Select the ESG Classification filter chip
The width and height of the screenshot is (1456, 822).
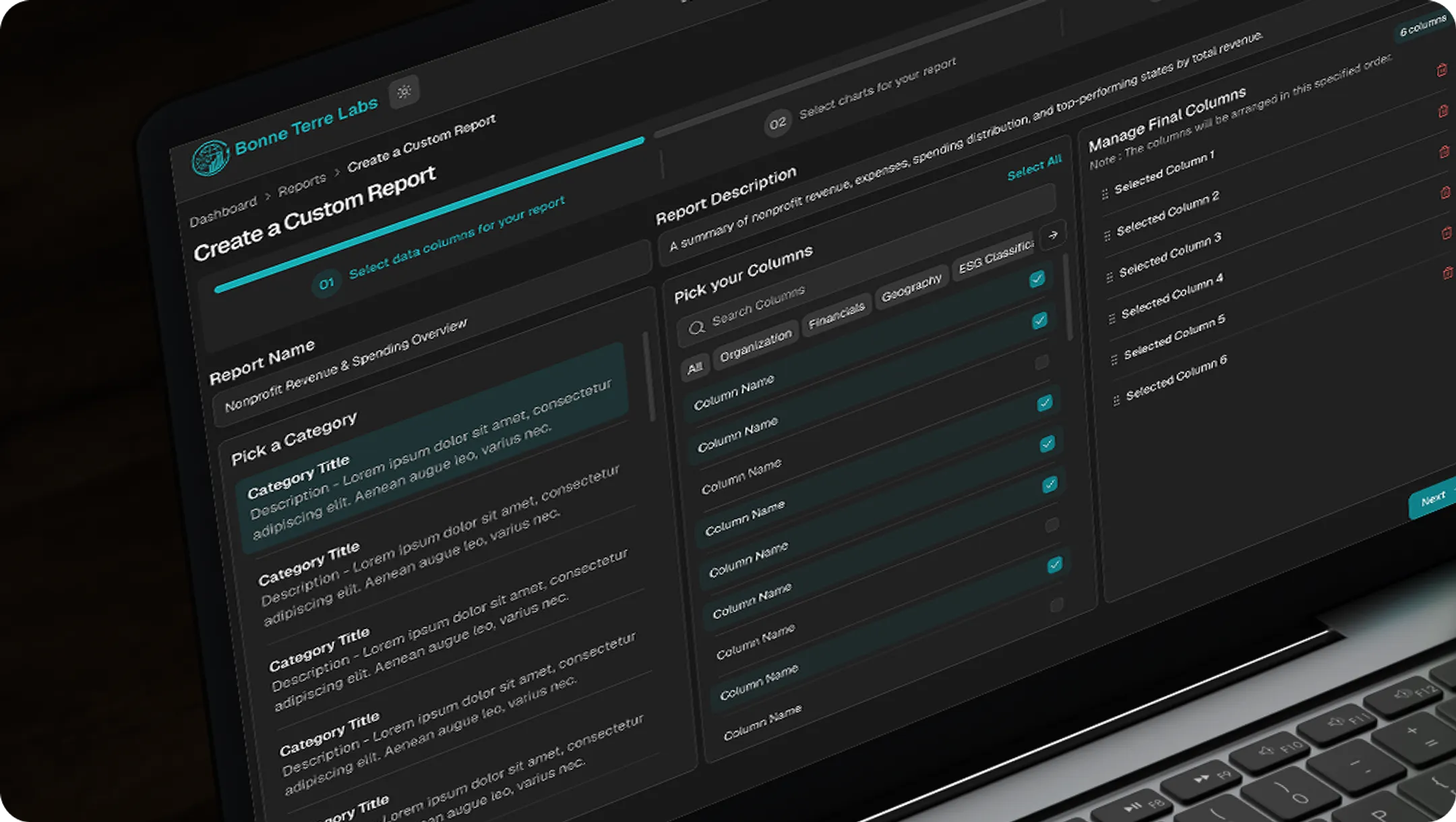(994, 256)
